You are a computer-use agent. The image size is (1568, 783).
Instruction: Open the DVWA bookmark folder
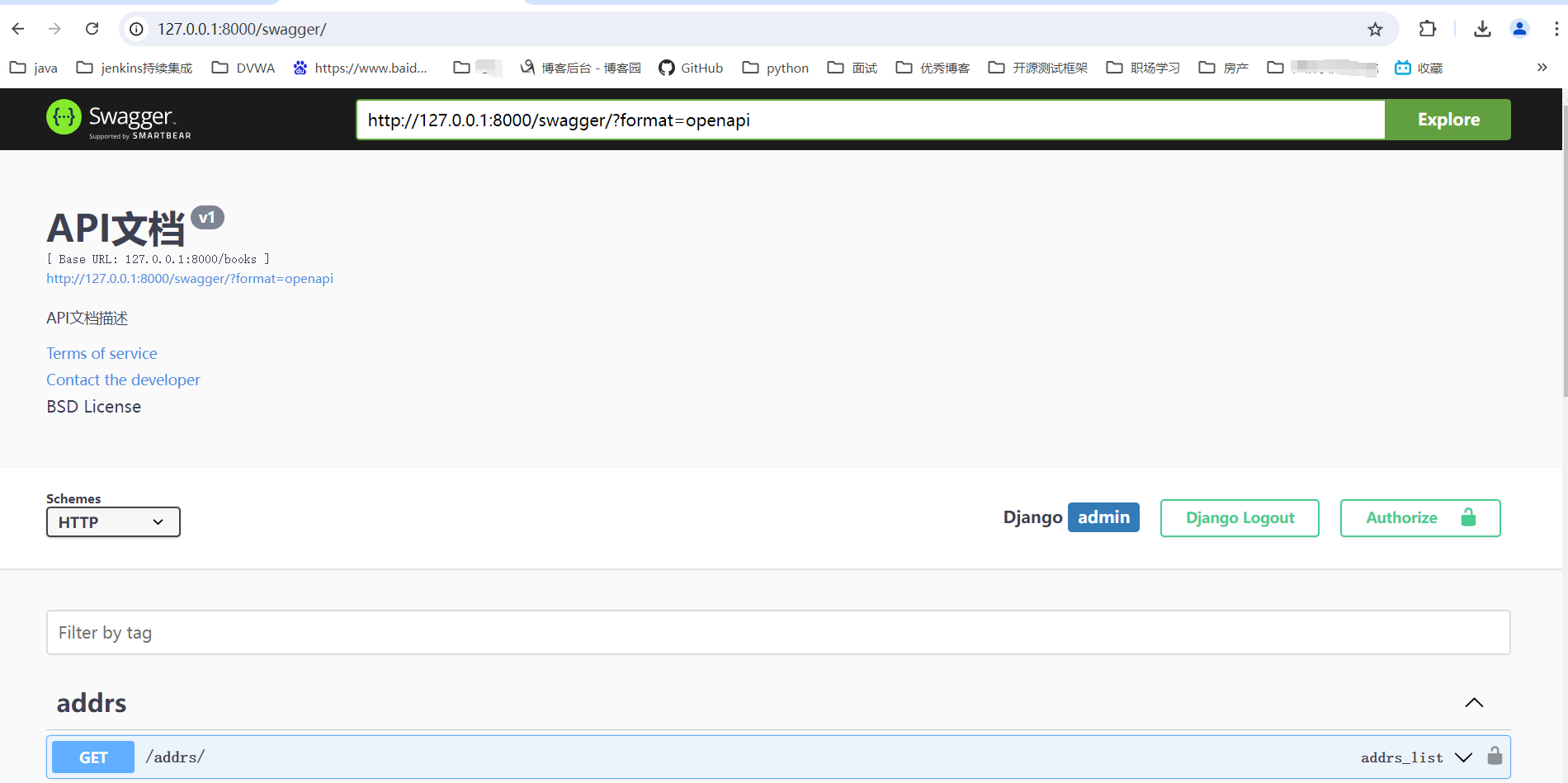pyautogui.click(x=243, y=68)
